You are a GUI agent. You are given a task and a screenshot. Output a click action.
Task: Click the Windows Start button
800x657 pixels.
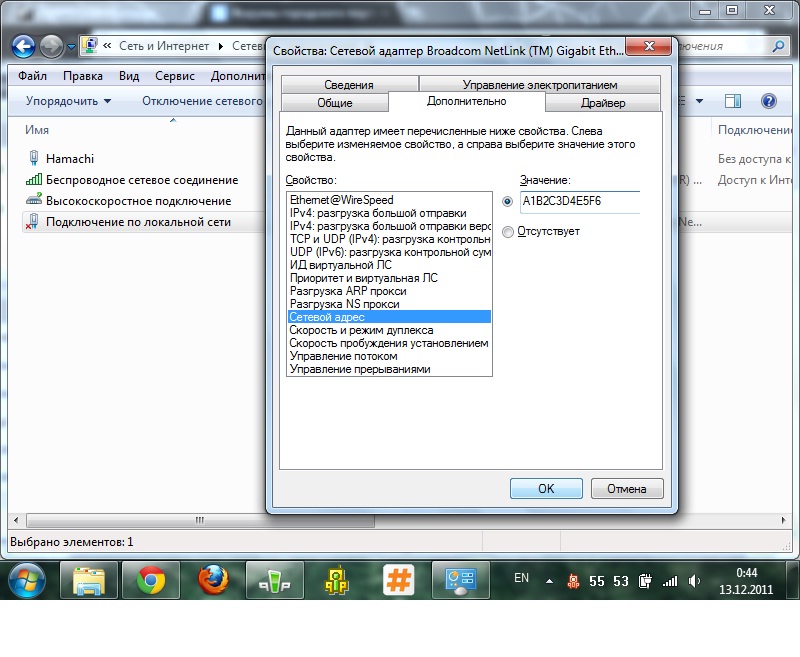pos(27,580)
